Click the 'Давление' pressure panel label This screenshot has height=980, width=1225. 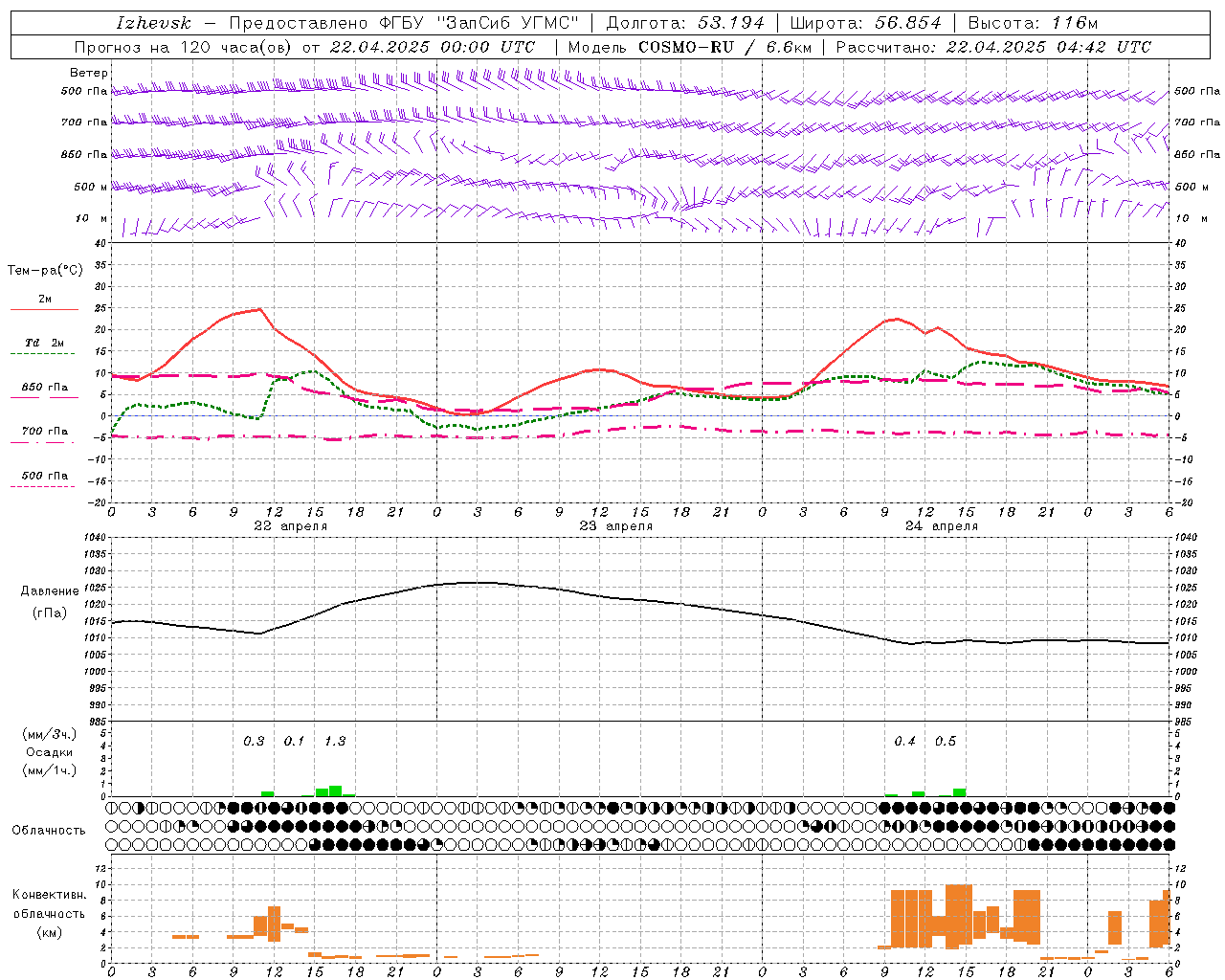point(50,591)
